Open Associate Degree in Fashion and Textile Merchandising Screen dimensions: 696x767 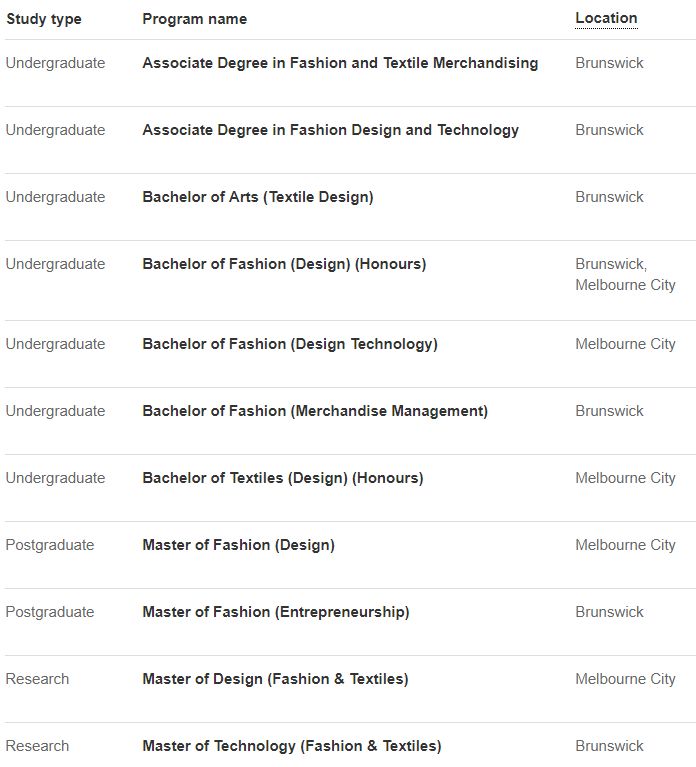pos(340,63)
